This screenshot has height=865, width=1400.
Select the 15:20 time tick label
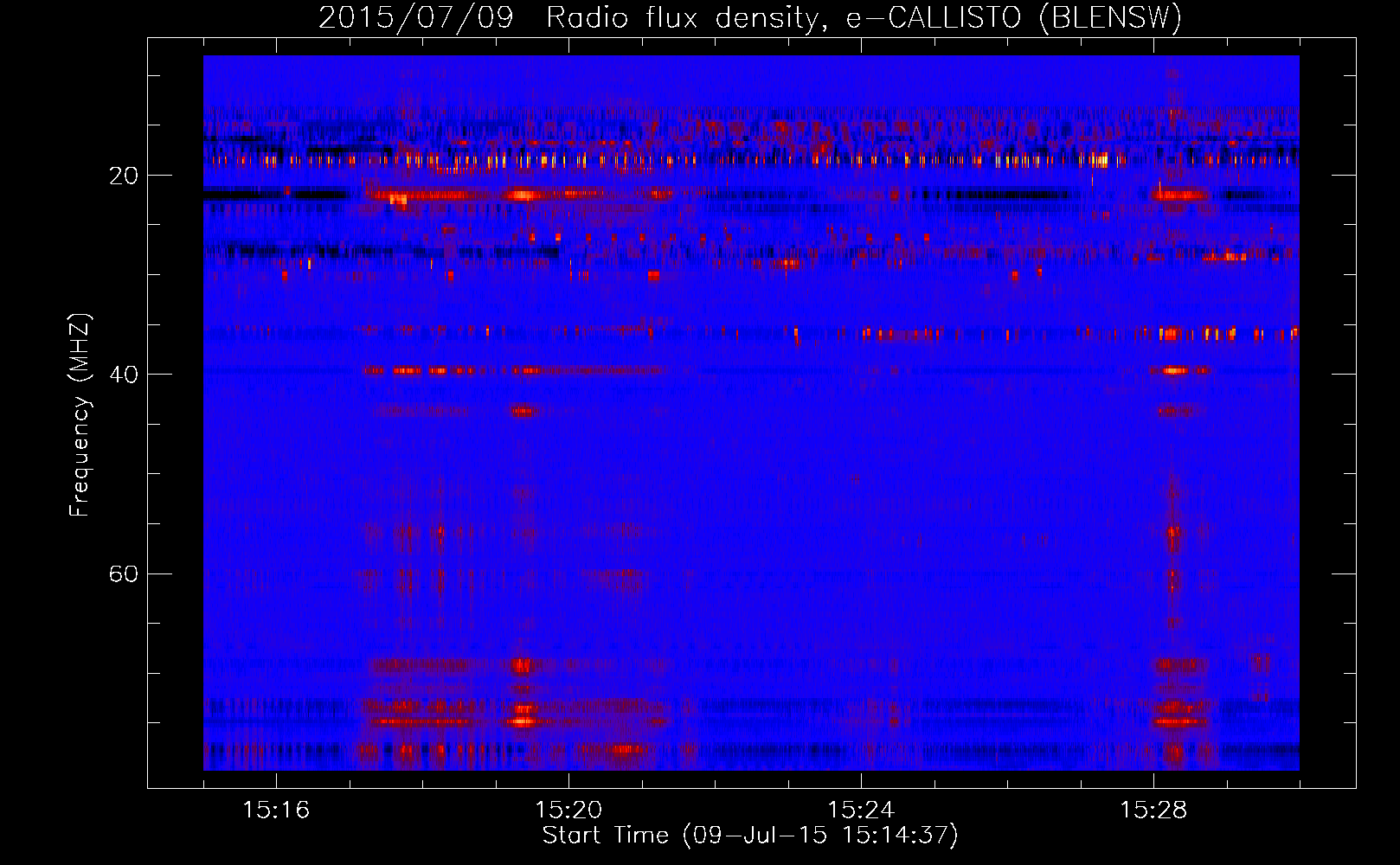point(568,811)
